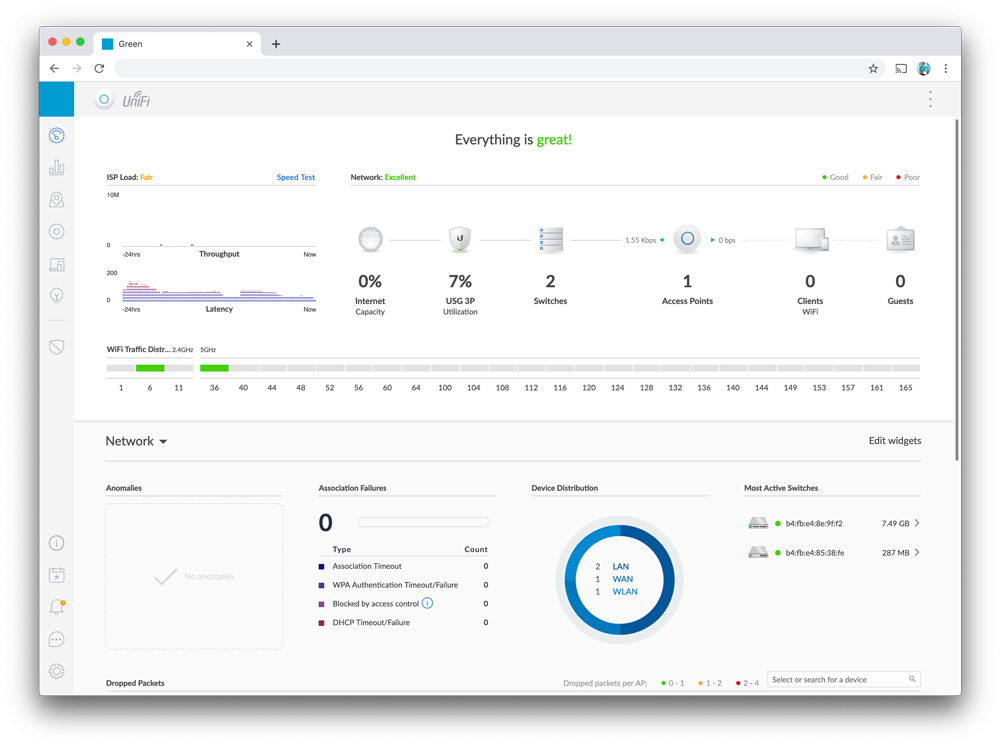Open the Devices icon in sidebar
The image size is (1000, 747).
57,232
